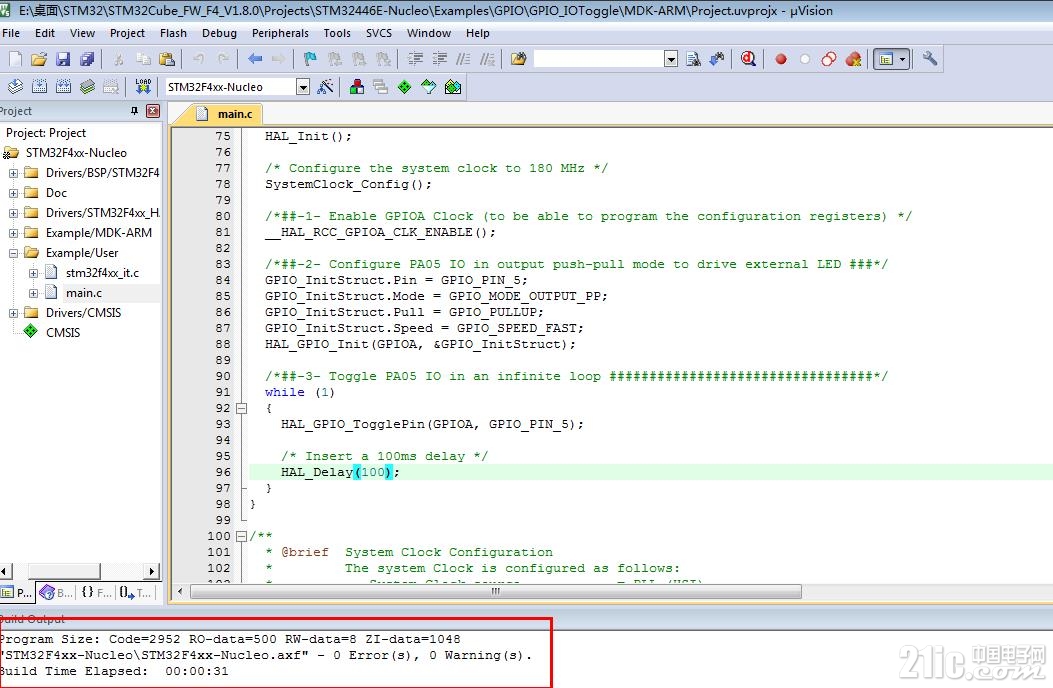
Task: Select main.c in the project tree
Action: (84, 293)
